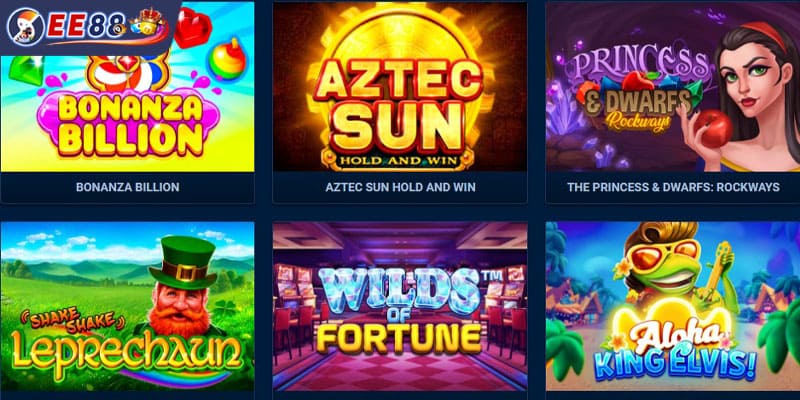
Task: Launch the Shake Shake Leprechaun game
Action: (128, 306)
